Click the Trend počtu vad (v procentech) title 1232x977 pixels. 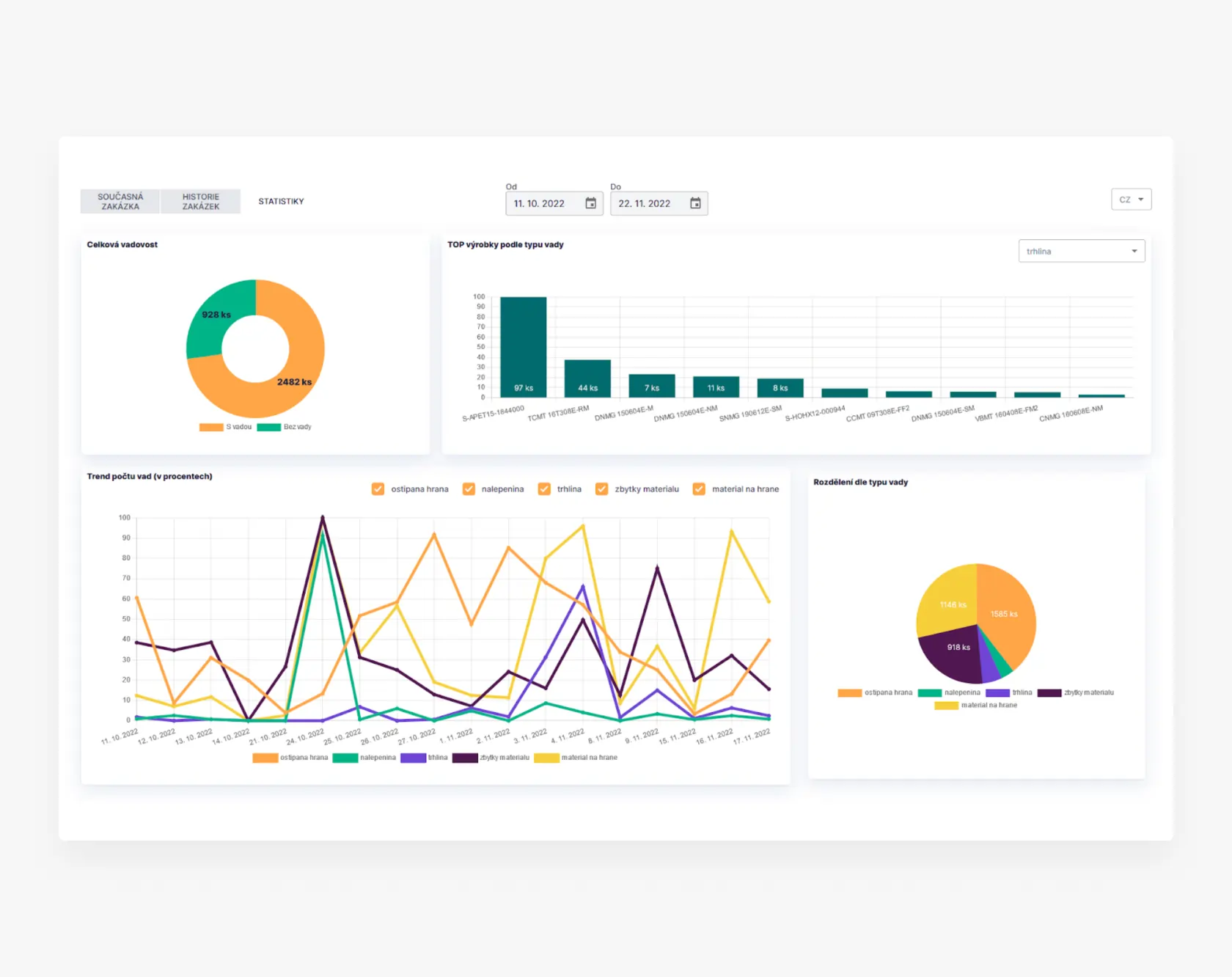(150, 477)
